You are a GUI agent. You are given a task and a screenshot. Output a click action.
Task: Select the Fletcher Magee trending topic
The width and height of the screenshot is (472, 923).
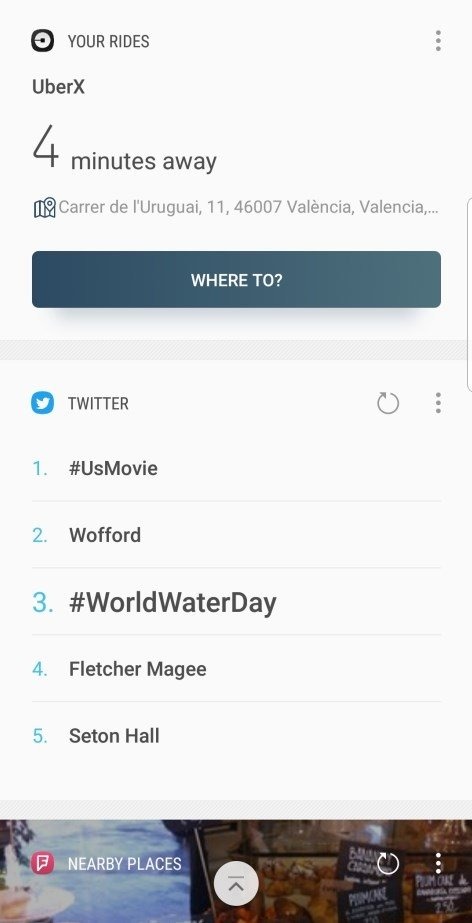pos(236,669)
